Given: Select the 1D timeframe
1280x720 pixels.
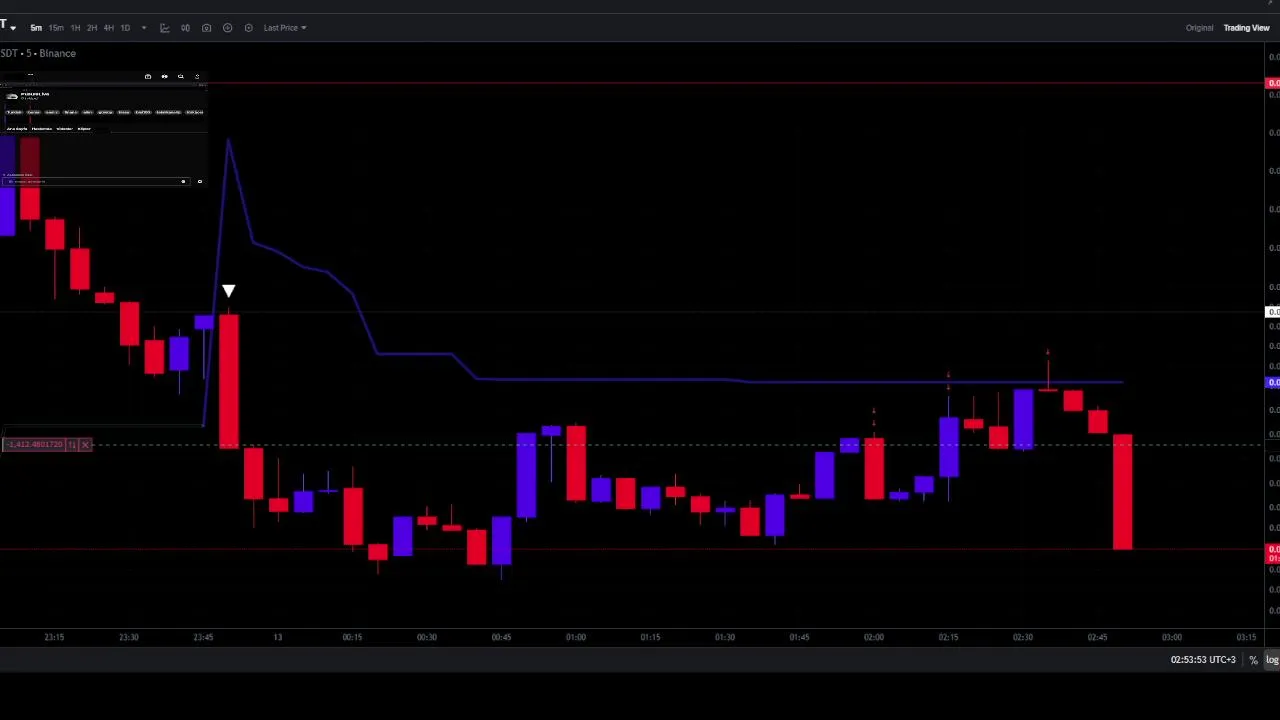Looking at the screenshot, I should pos(125,28).
